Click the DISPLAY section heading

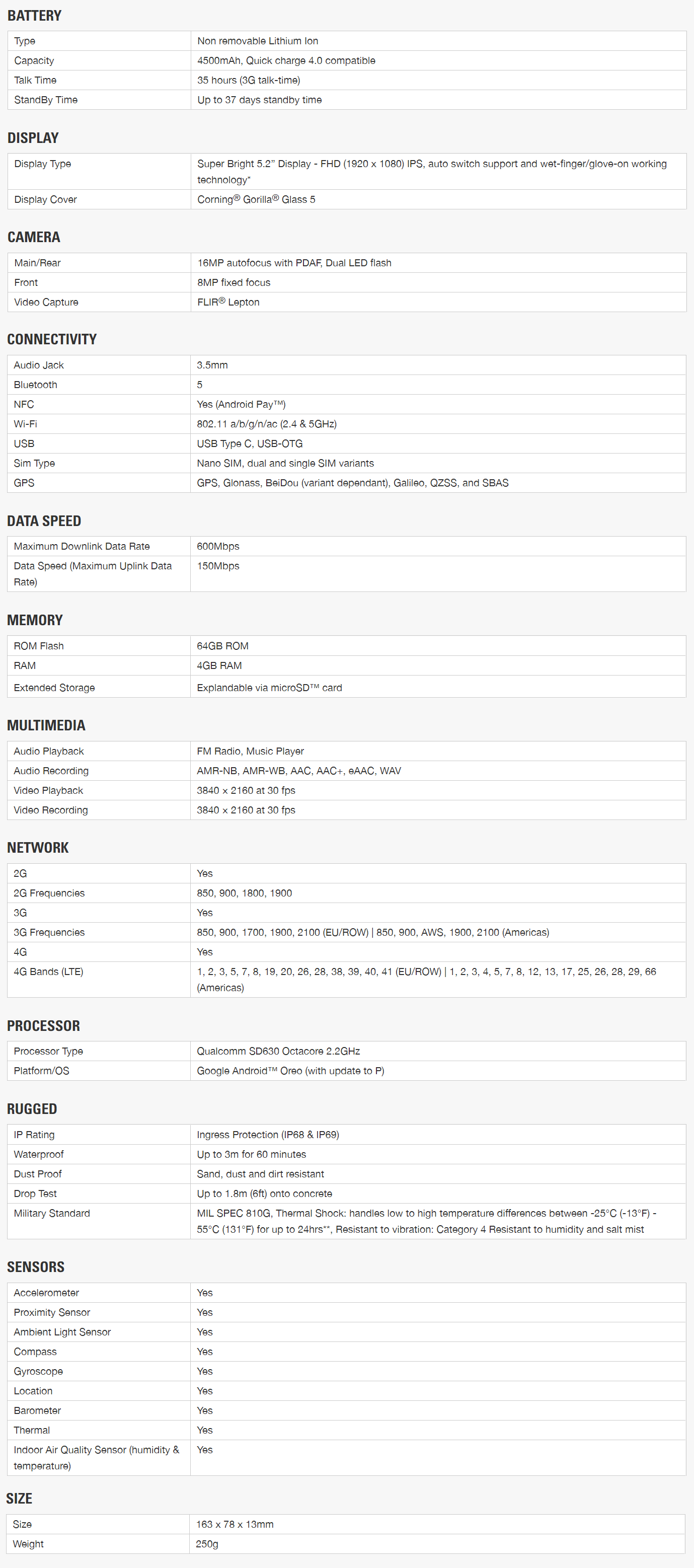point(33,137)
